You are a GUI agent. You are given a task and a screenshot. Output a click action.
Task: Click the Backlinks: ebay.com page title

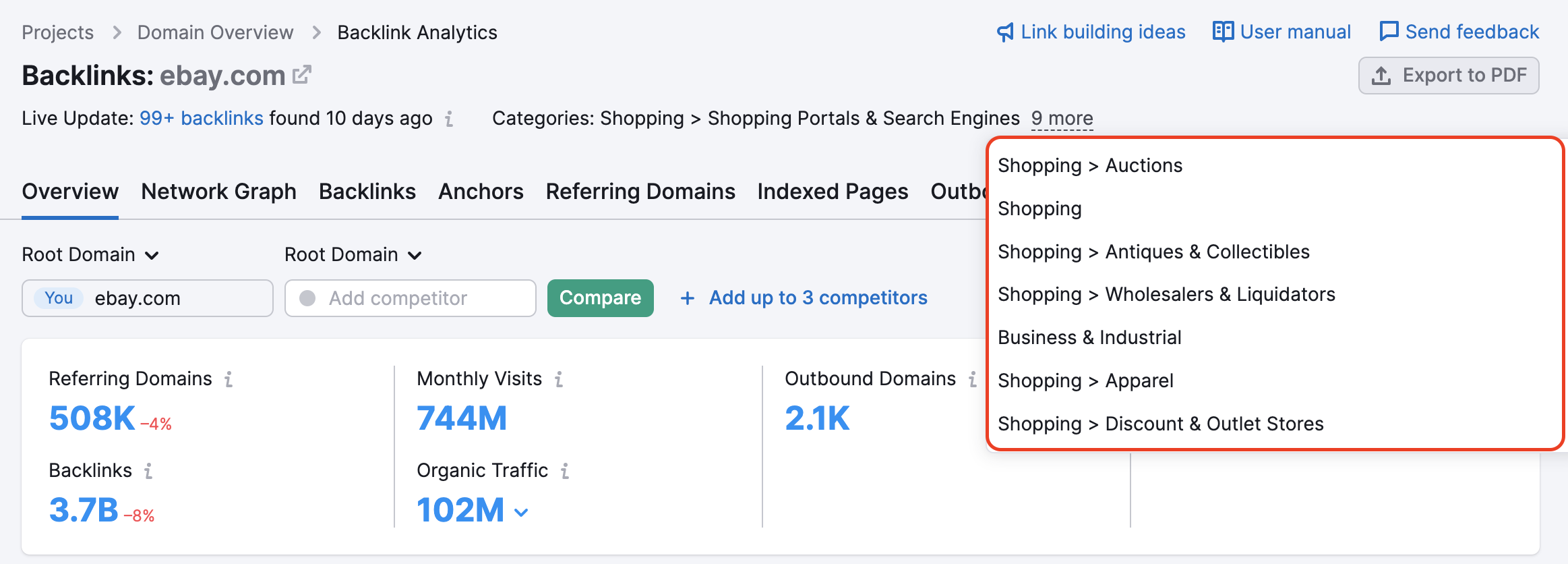pyautogui.click(x=154, y=76)
